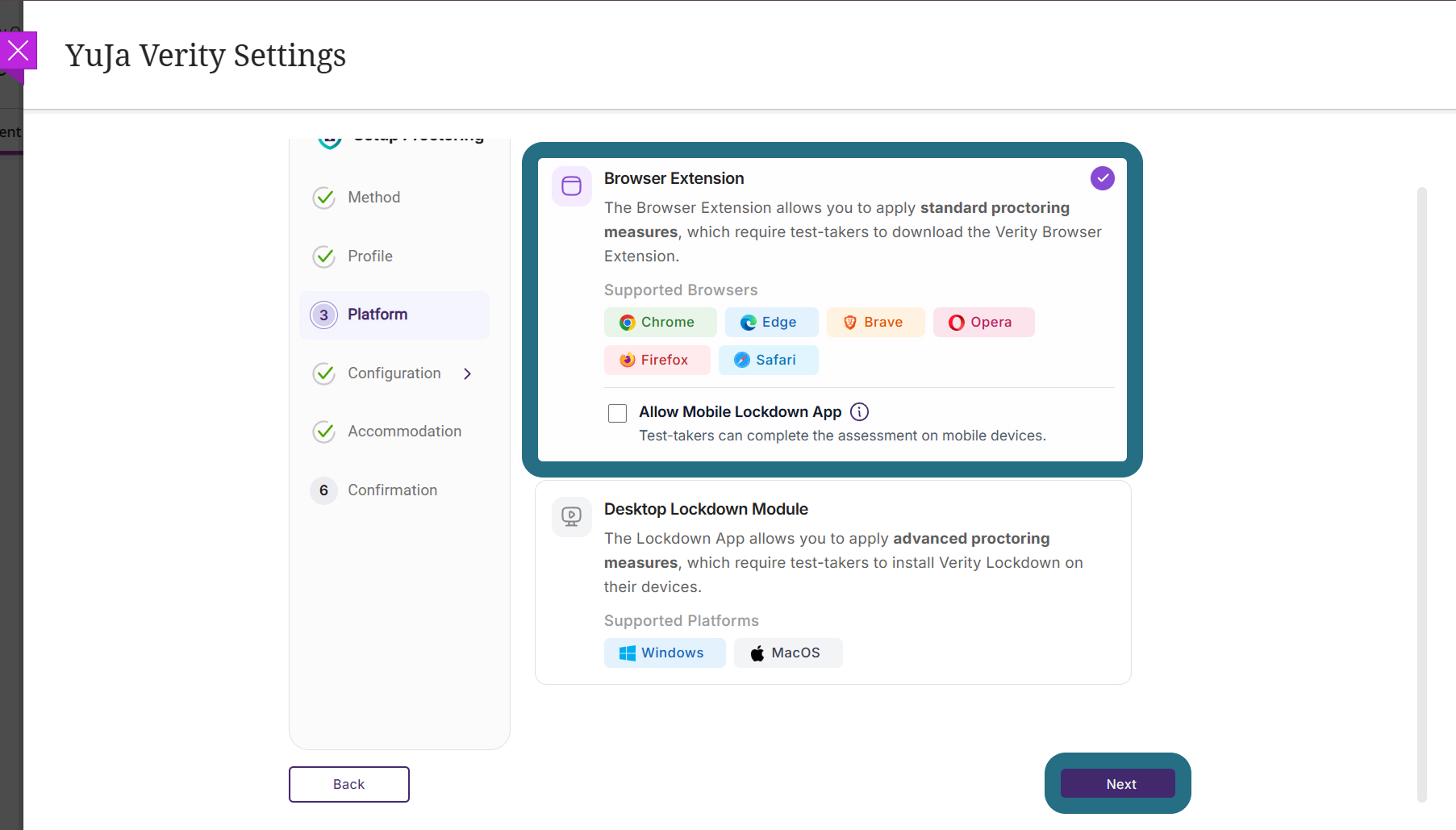Go to the Method step
The image size is (1456, 830).
click(x=373, y=198)
